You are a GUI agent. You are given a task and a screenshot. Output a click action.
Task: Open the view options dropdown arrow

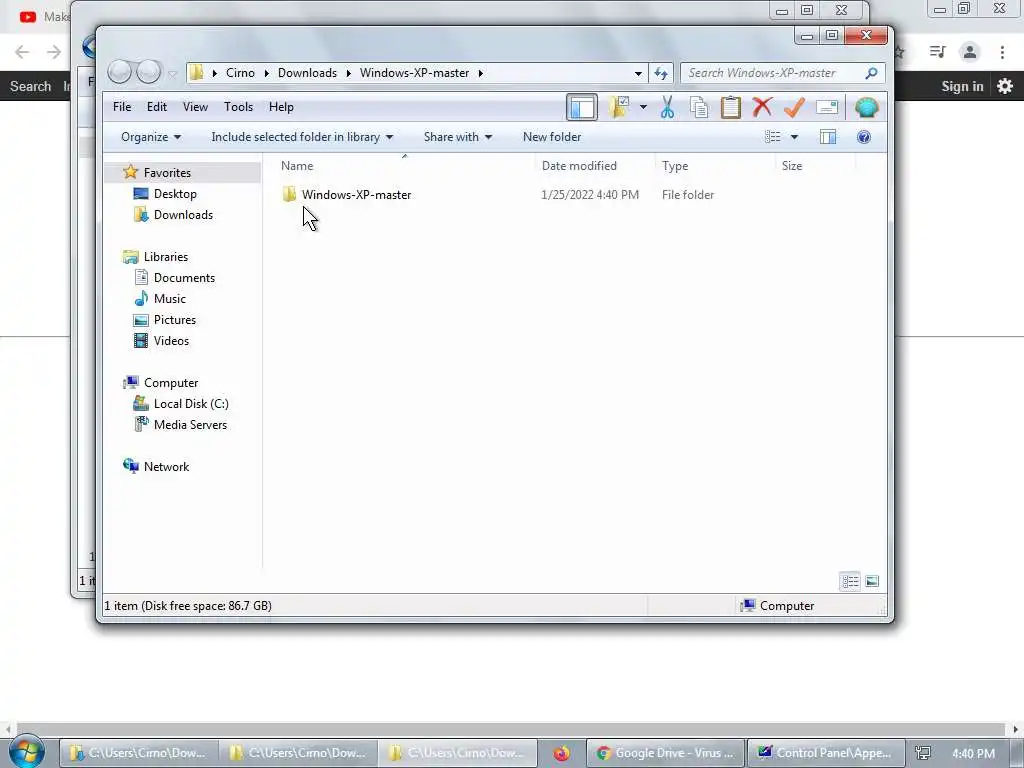coord(794,137)
